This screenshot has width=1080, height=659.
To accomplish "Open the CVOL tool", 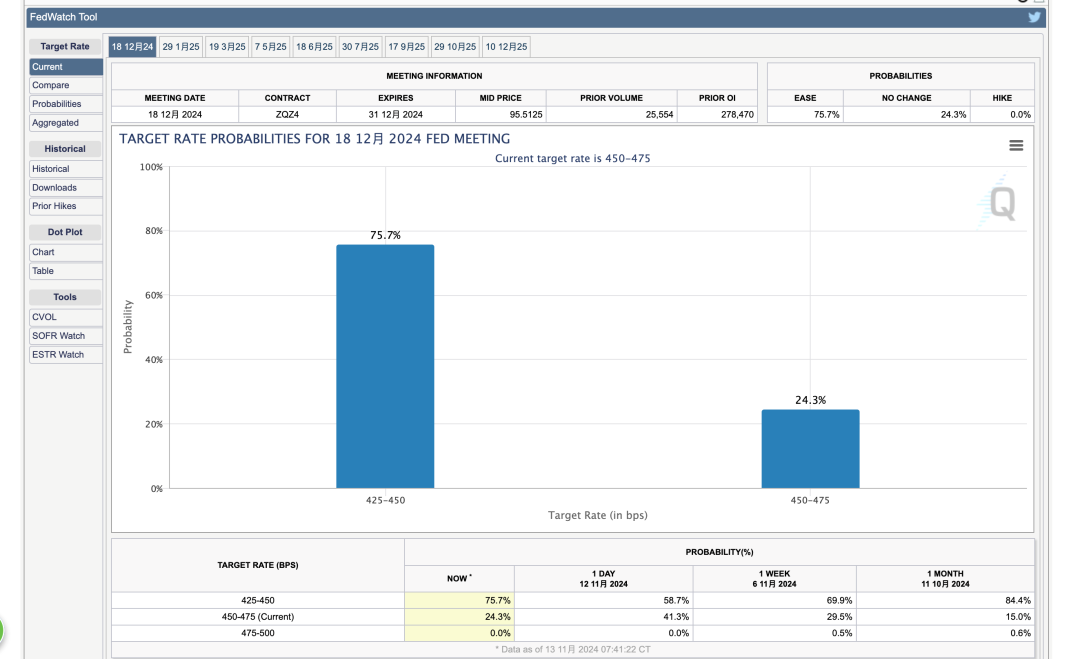I will coord(66,317).
